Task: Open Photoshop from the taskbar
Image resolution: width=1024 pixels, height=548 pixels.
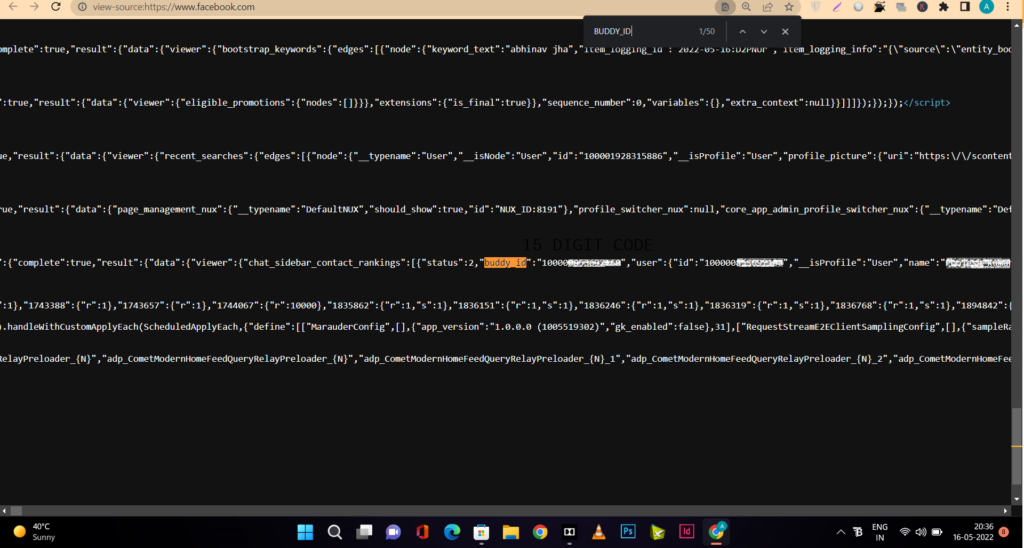Action: pyautogui.click(x=628, y=532)
